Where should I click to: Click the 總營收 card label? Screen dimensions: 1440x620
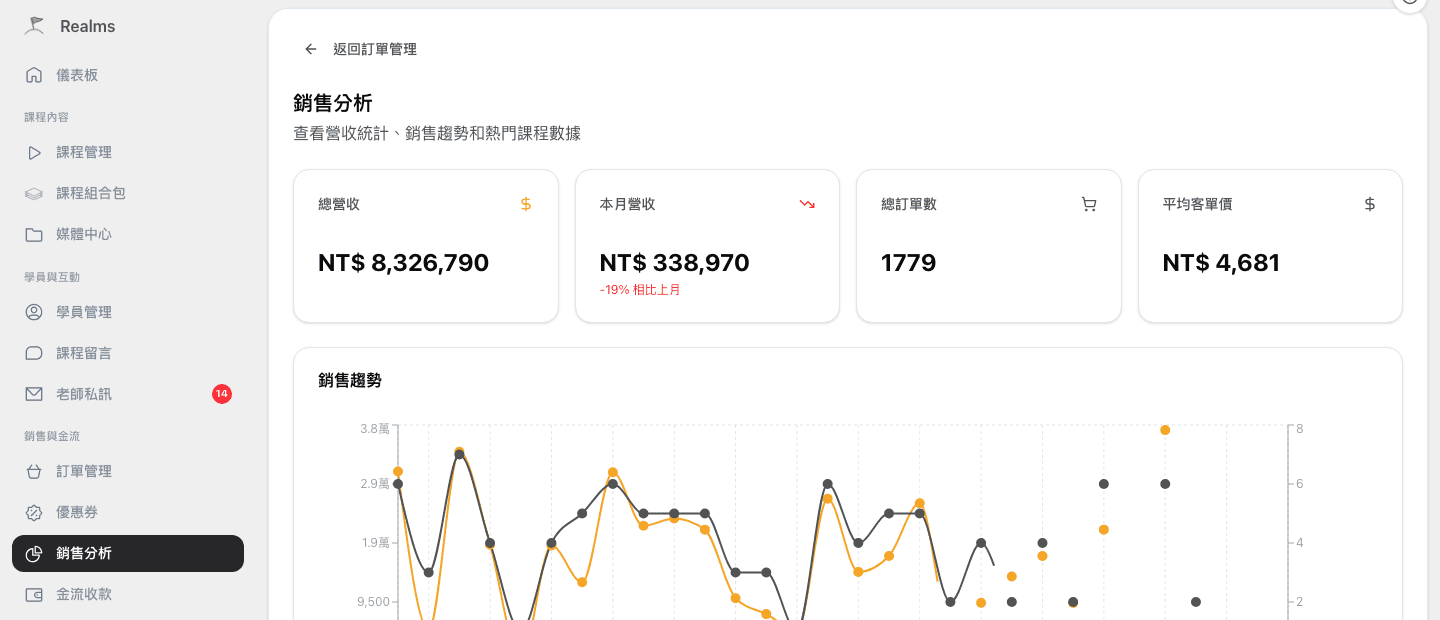coord(339,204)
